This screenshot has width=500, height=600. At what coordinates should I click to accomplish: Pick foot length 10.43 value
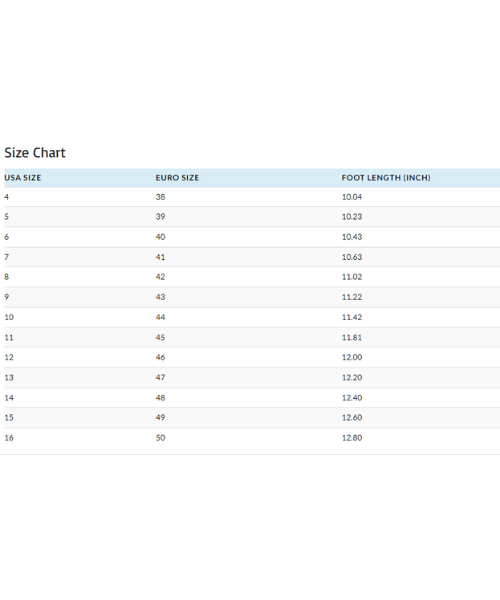[352, 237]
